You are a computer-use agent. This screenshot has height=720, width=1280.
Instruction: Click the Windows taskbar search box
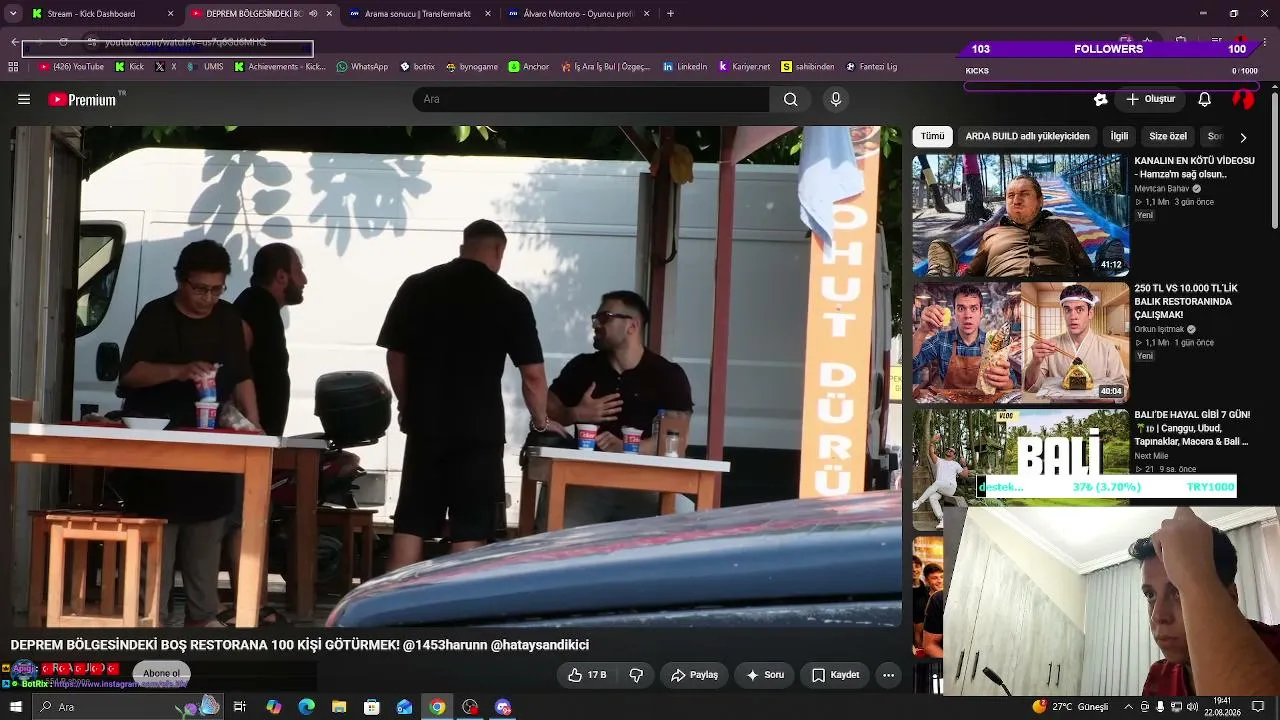(129, 707)
